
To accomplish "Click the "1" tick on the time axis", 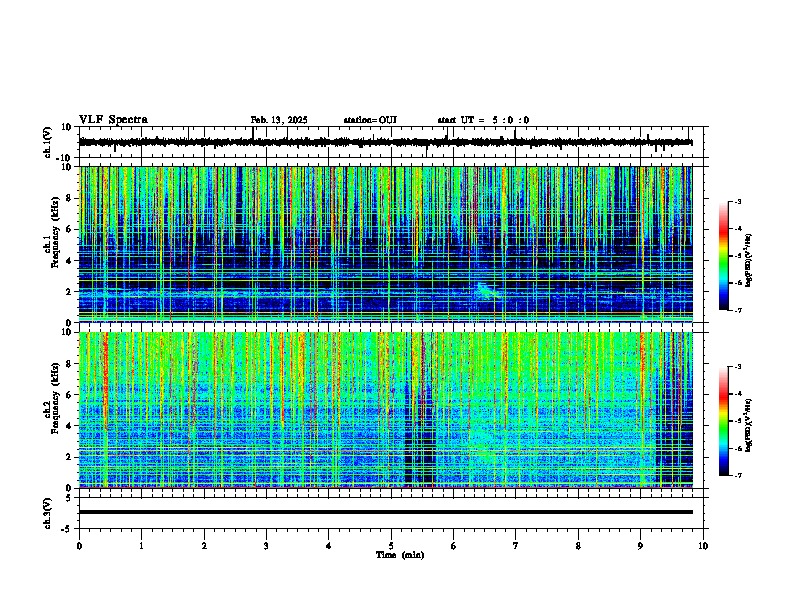I will 141,546.
